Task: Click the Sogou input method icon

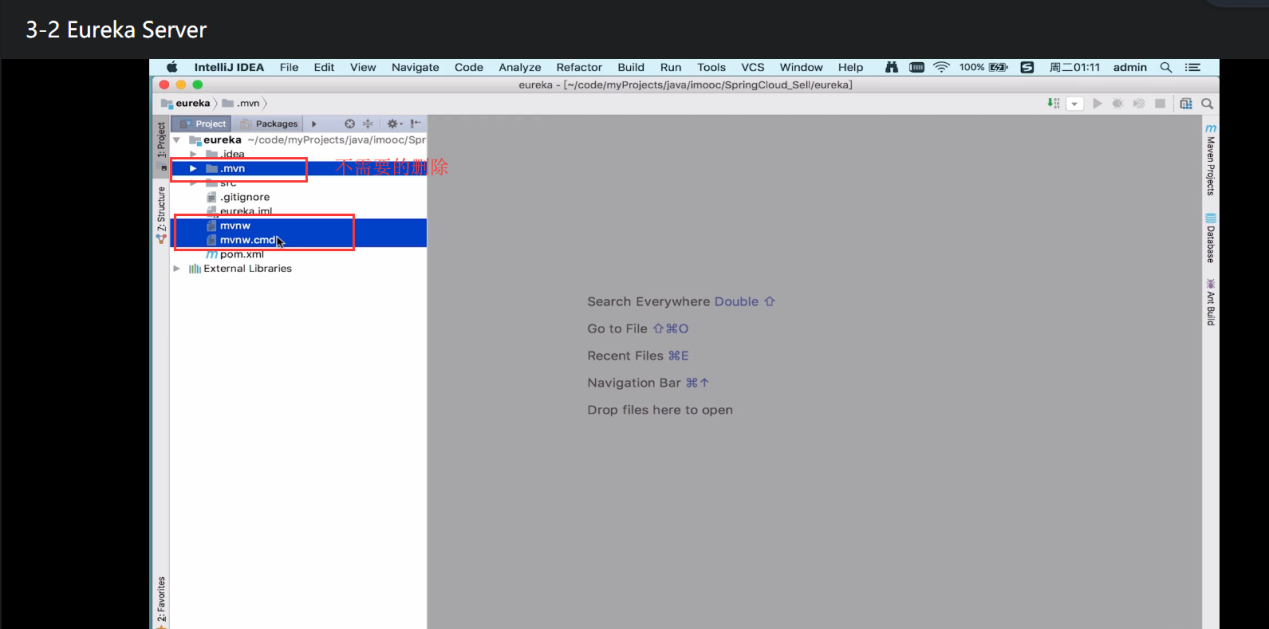Action: (1027, 67)
